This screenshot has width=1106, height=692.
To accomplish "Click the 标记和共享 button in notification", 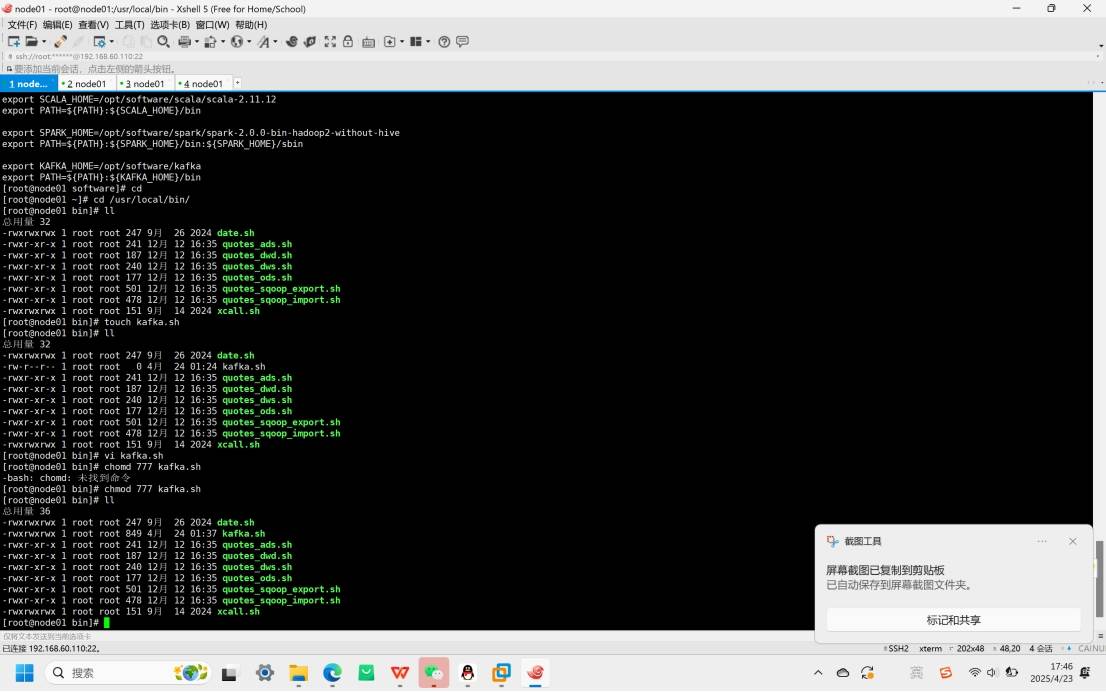I will (953, 620).
